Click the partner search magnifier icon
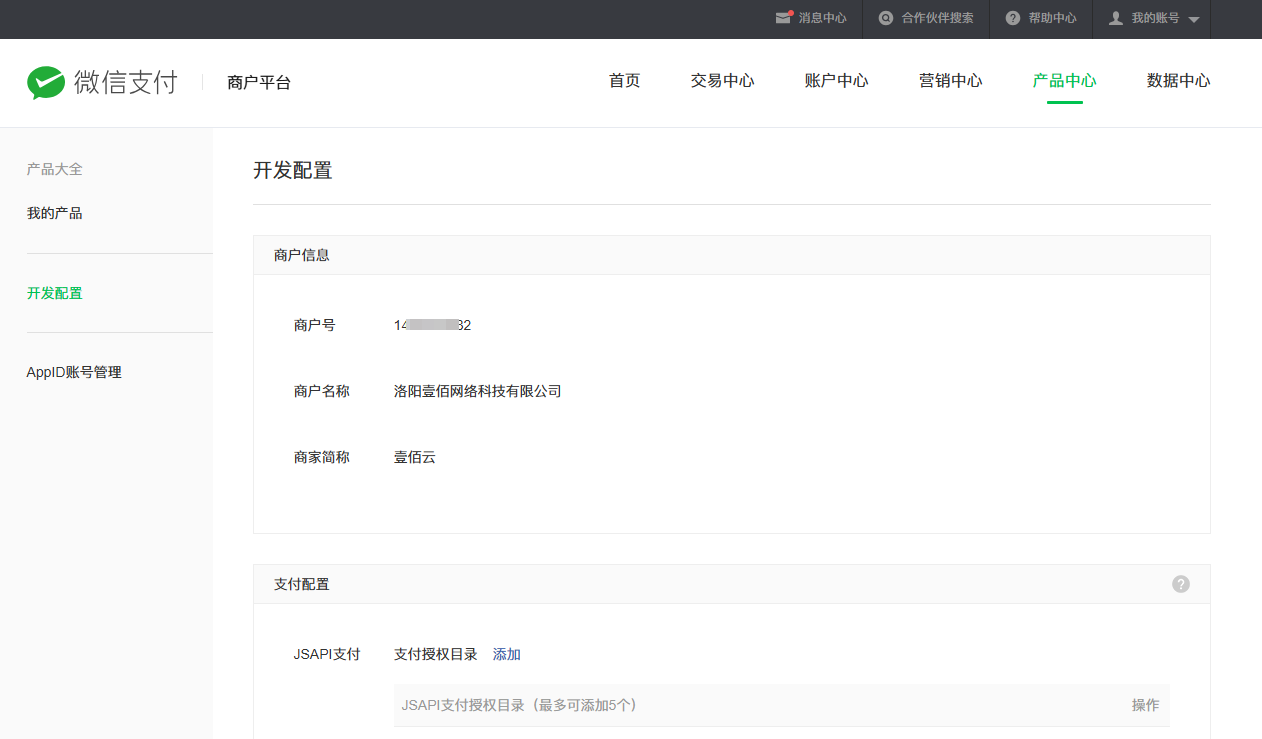This screenshot has height=739, width=1262. 886,18
